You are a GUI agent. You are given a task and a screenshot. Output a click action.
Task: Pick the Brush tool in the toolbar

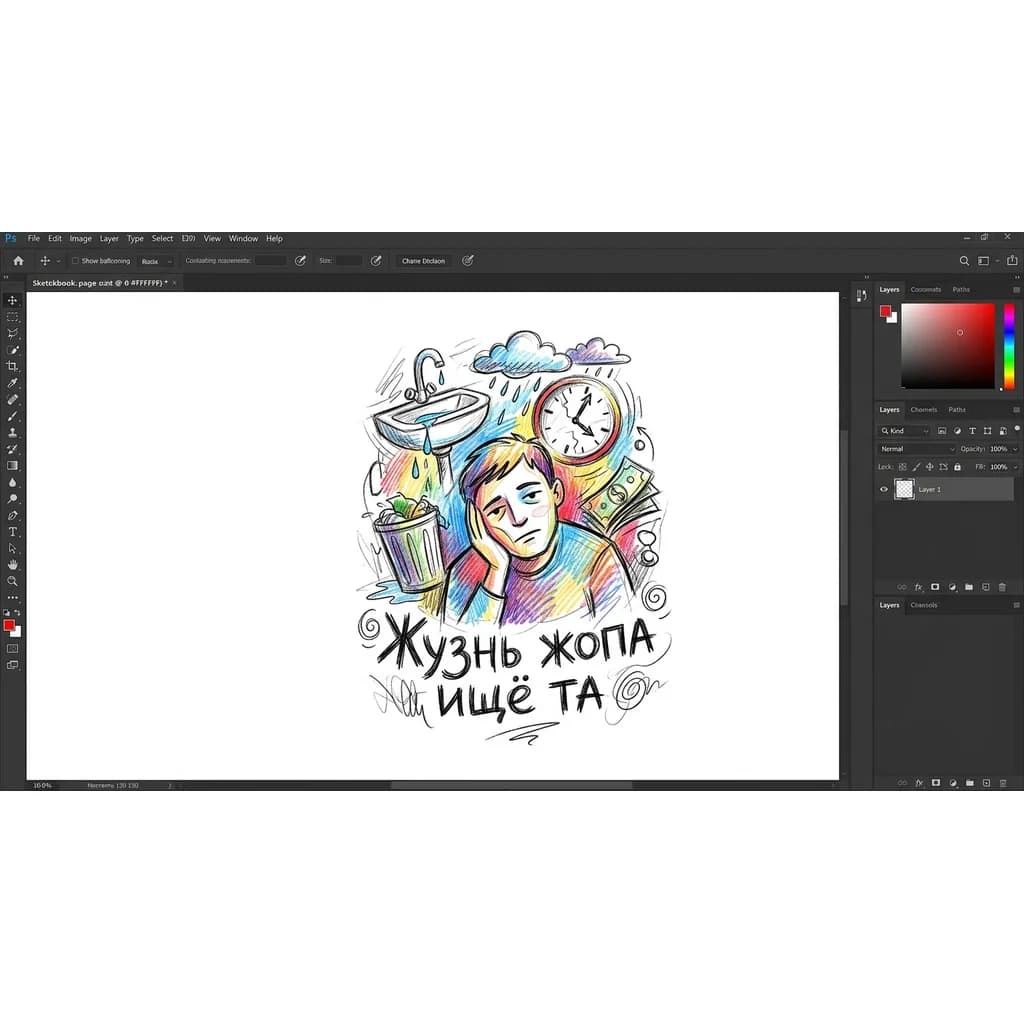(13, 416)
